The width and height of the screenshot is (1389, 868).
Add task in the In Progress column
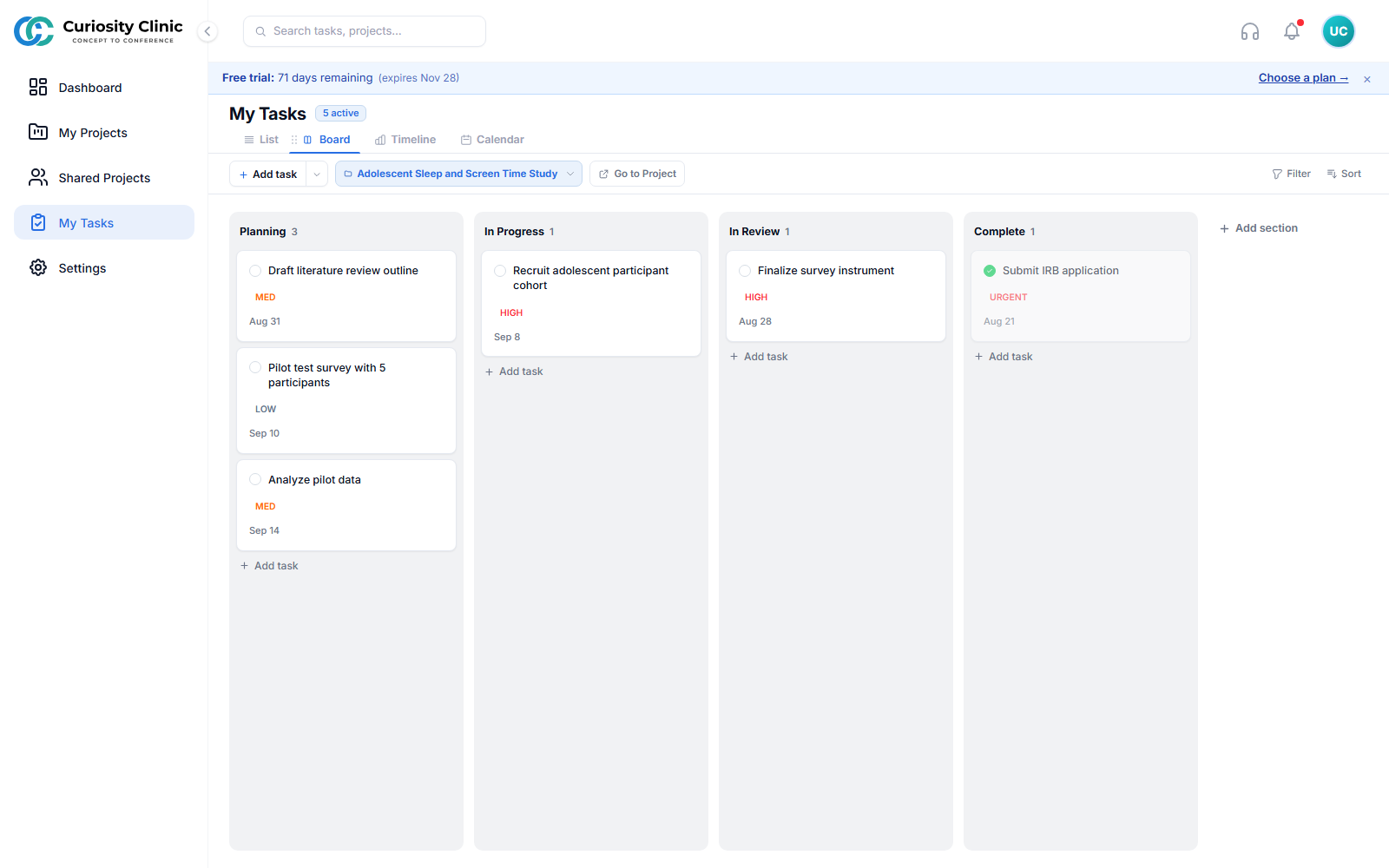(x=514, y=372)
